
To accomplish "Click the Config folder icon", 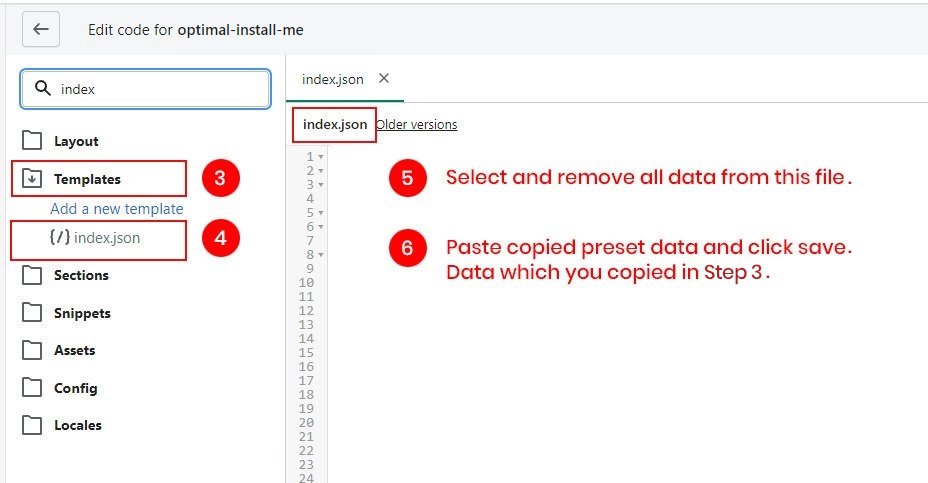I will pos(33,388).
